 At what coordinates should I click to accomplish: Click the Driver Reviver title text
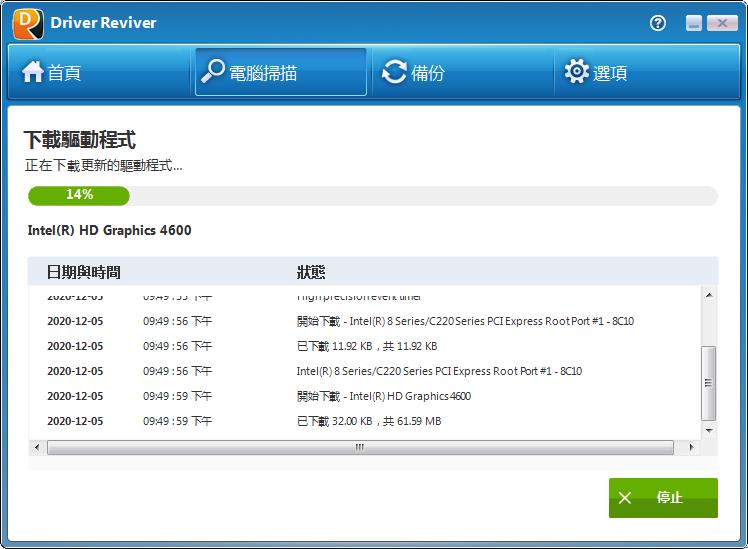[104, 23]
